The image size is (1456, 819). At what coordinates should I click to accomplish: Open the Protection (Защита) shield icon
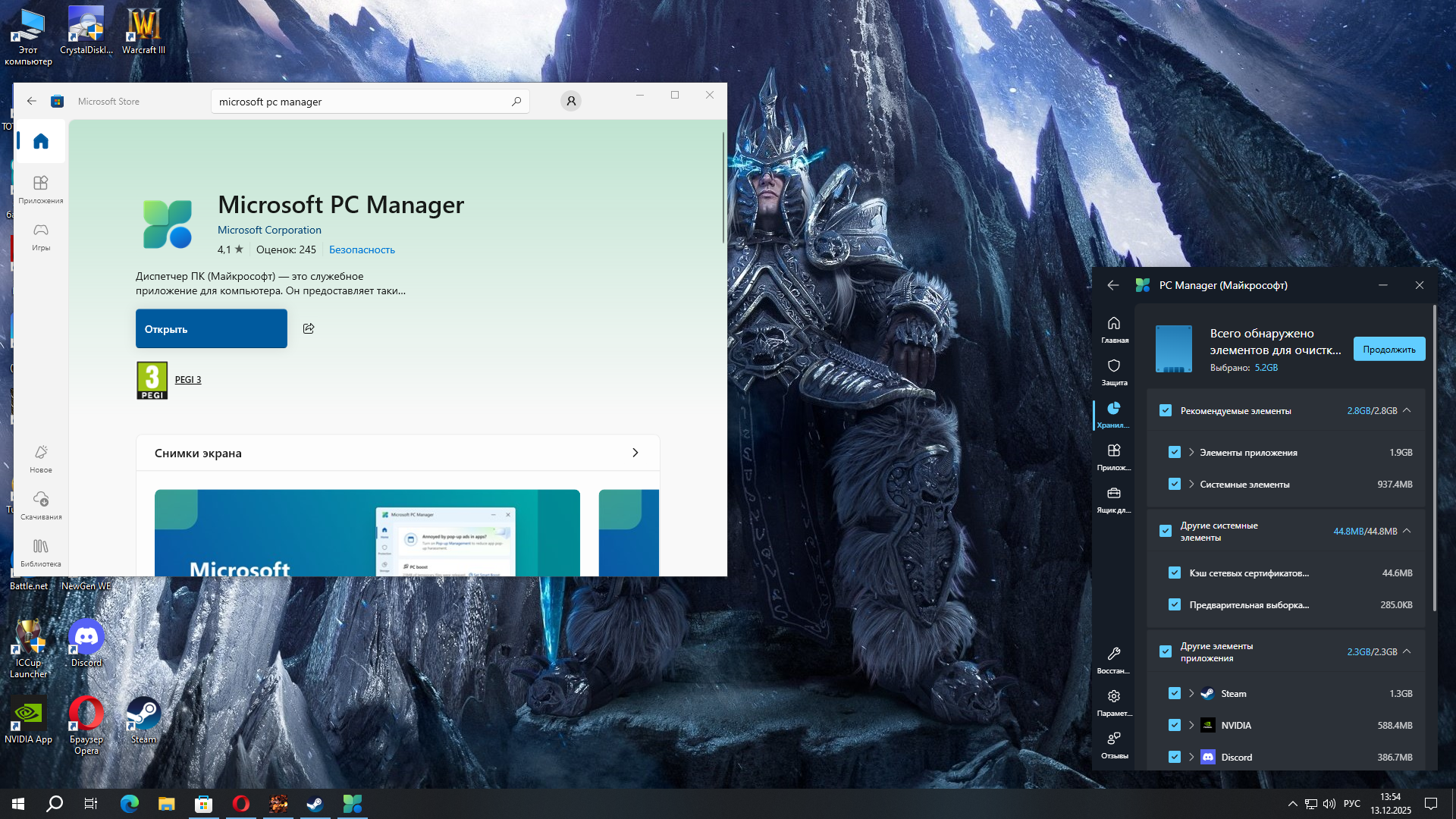tap(1113, 371)
